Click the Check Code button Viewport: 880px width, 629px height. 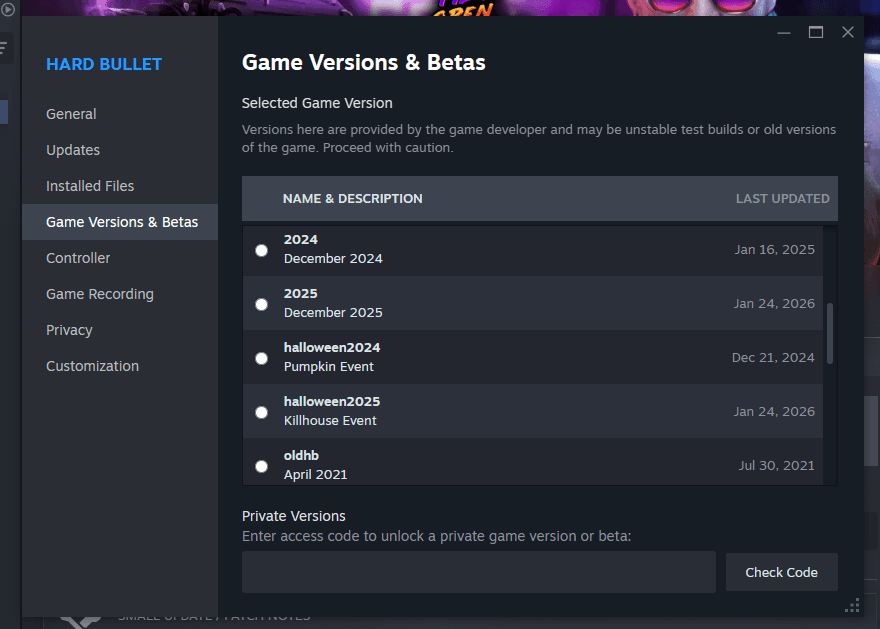pyautogui.click(x=782, y=572)
